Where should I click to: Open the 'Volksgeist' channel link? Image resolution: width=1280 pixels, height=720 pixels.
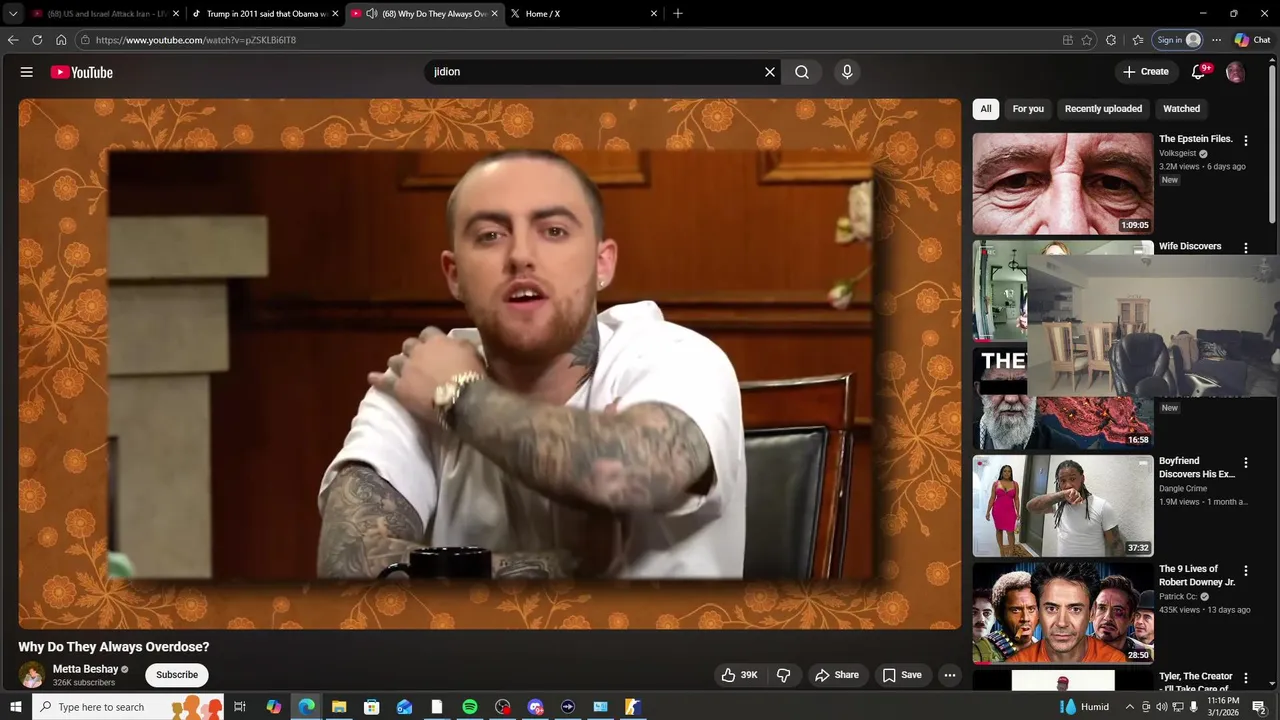tap(1178, 154)
